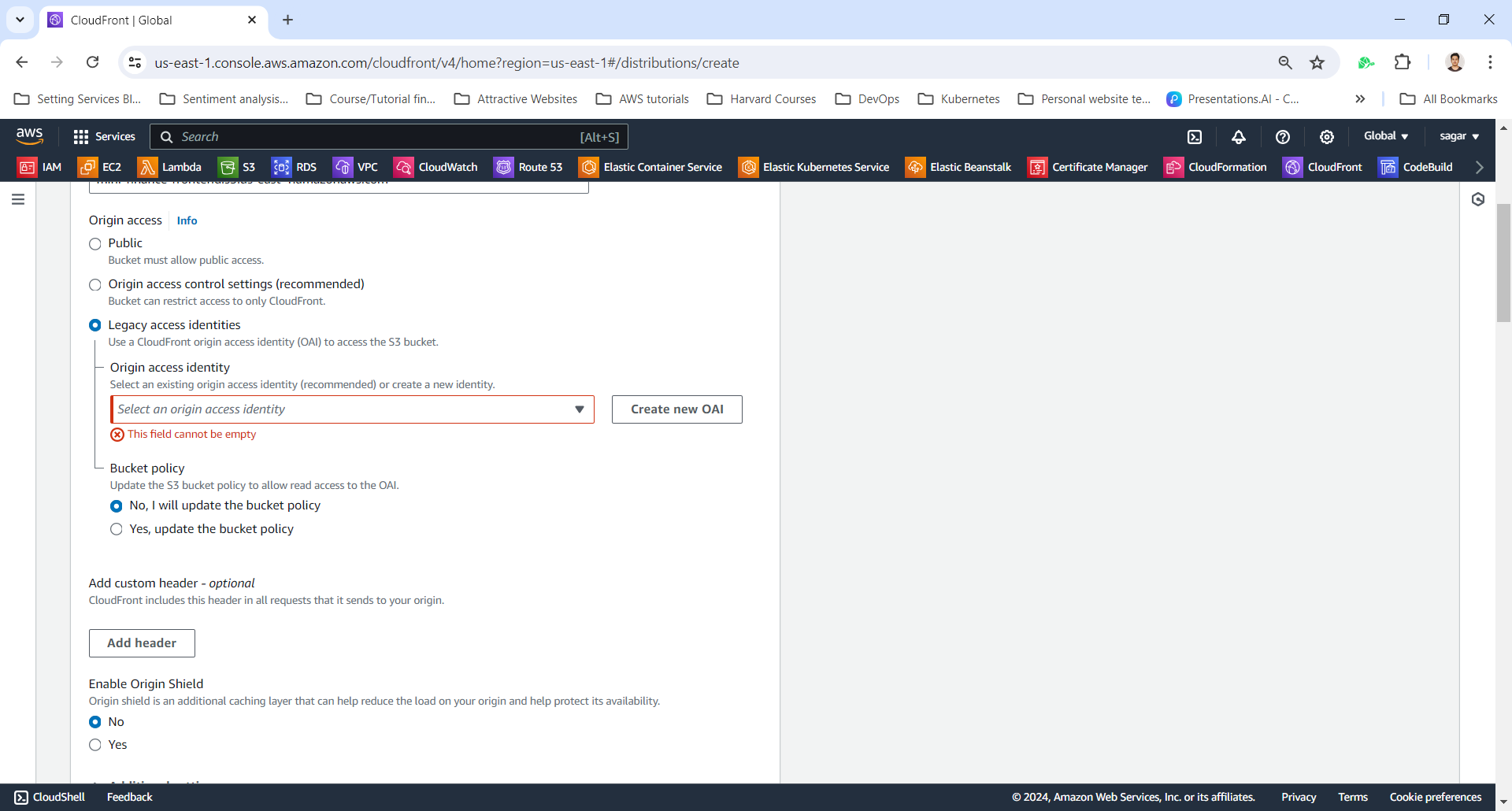
Task: Select Origin access control settings option
Action: pyautogui.click(x=95, y=285)
